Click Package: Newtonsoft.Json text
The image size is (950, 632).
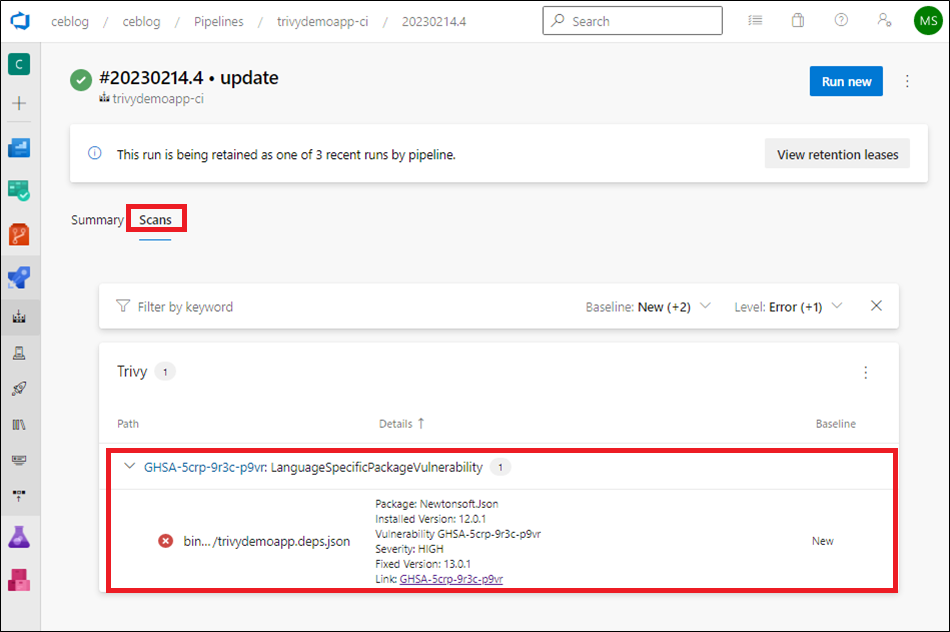436,504
